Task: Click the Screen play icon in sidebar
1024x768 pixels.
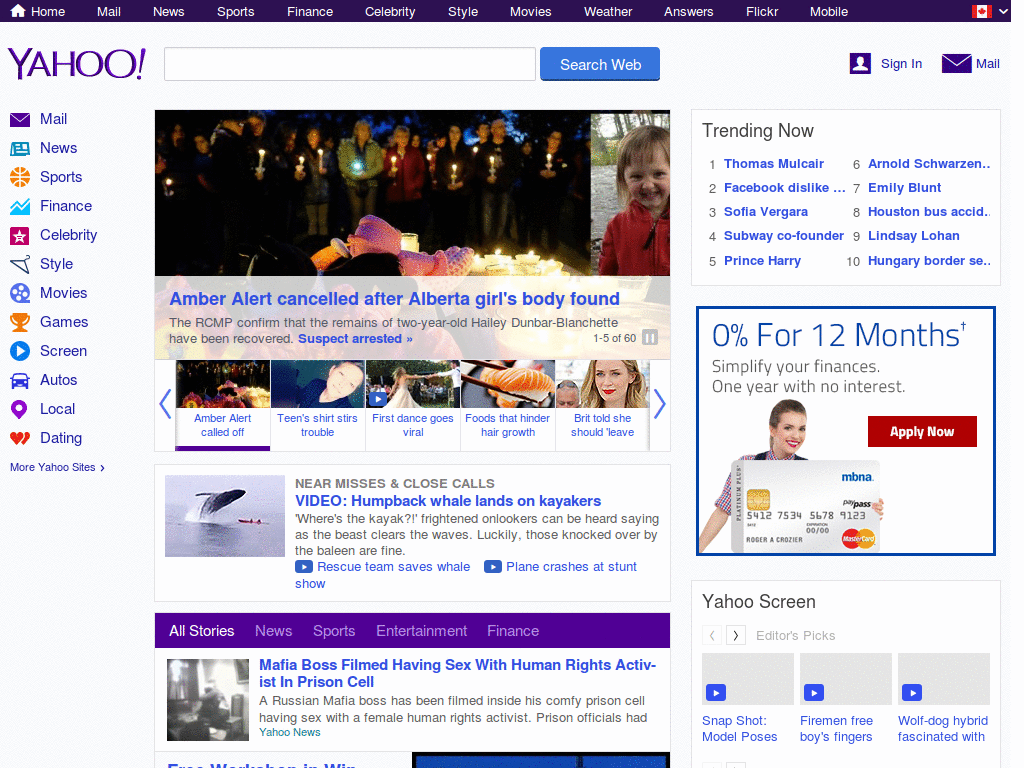Action: tap(20, 351)
